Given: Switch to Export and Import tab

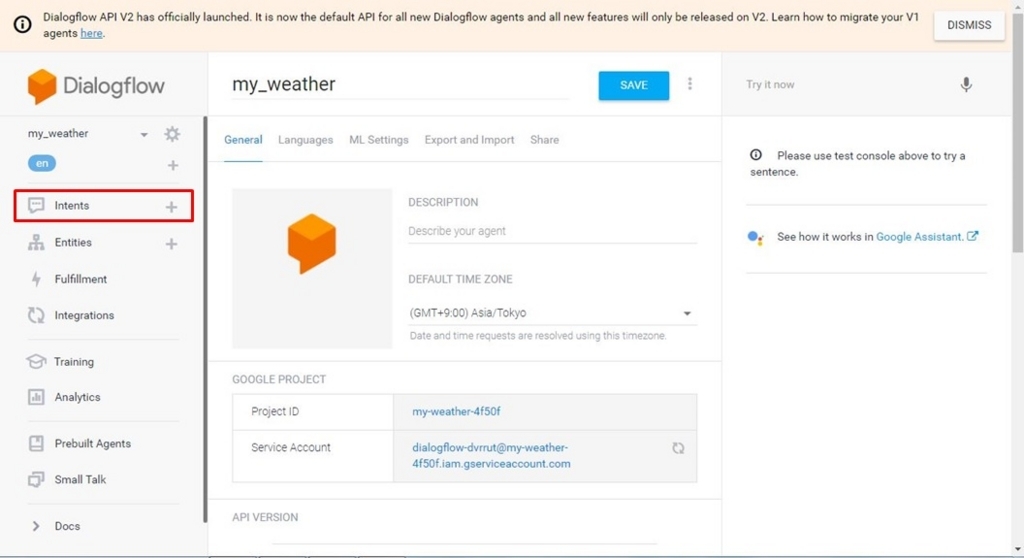Looking at the screenshot, I should tap(469, 140).
